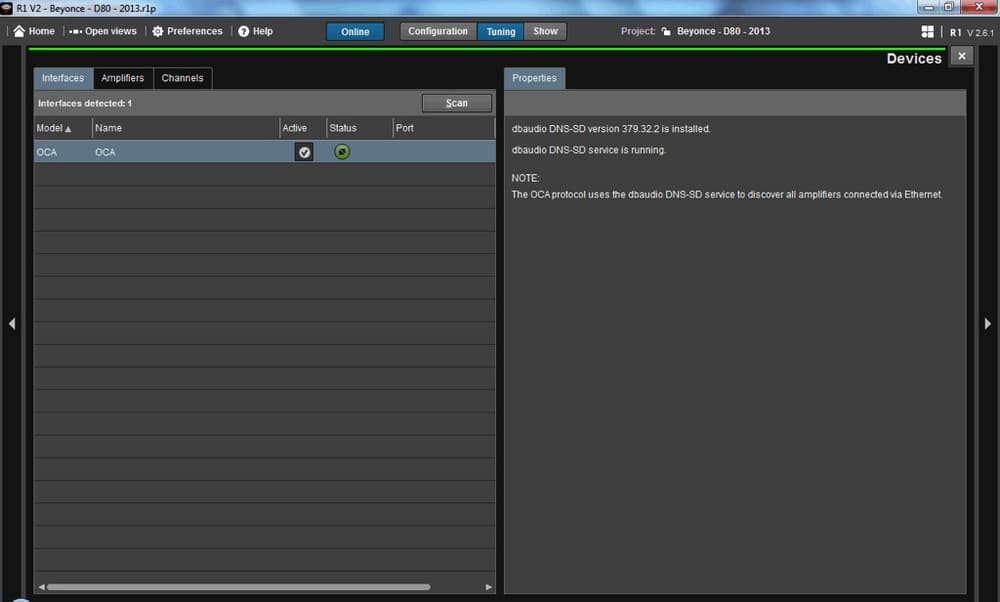Select the Configuration mode button
Image resolution: width=1000 pixels, height=602 pixels.
(x=438, y=31)
